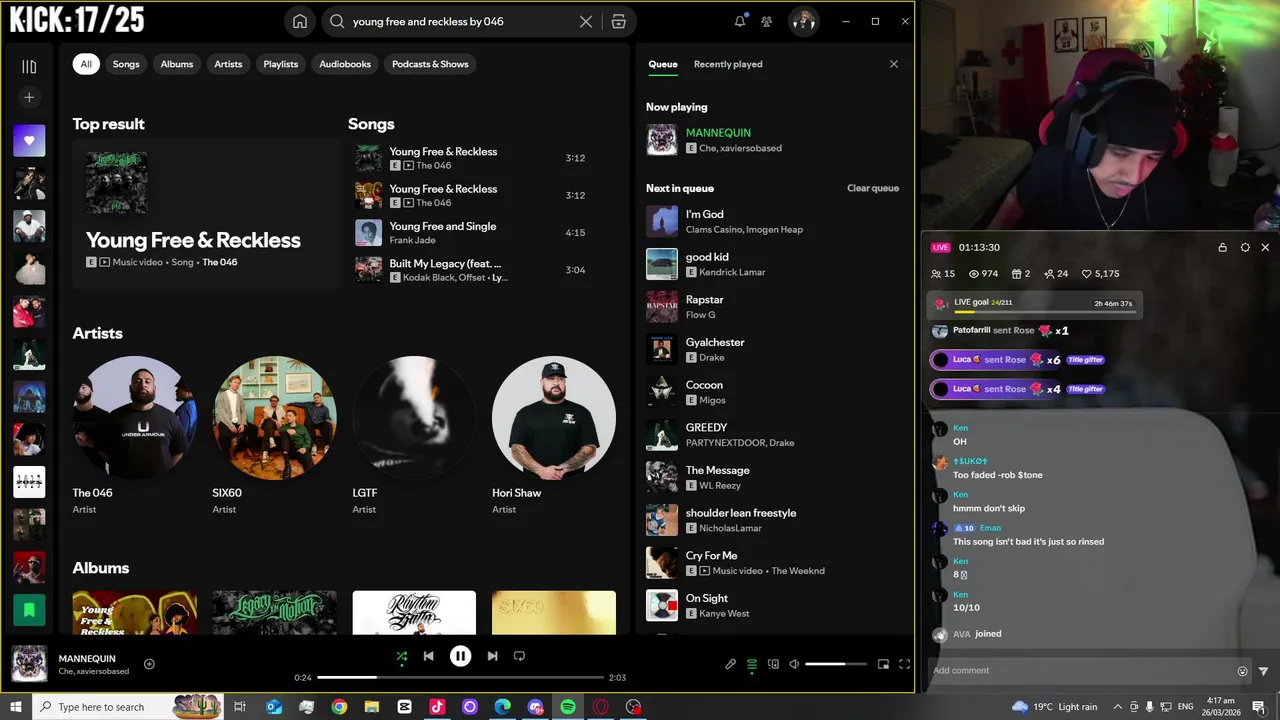Open the profile avatar menu
The height and width of the screenshot is (720, 1280).
point(803,21)
